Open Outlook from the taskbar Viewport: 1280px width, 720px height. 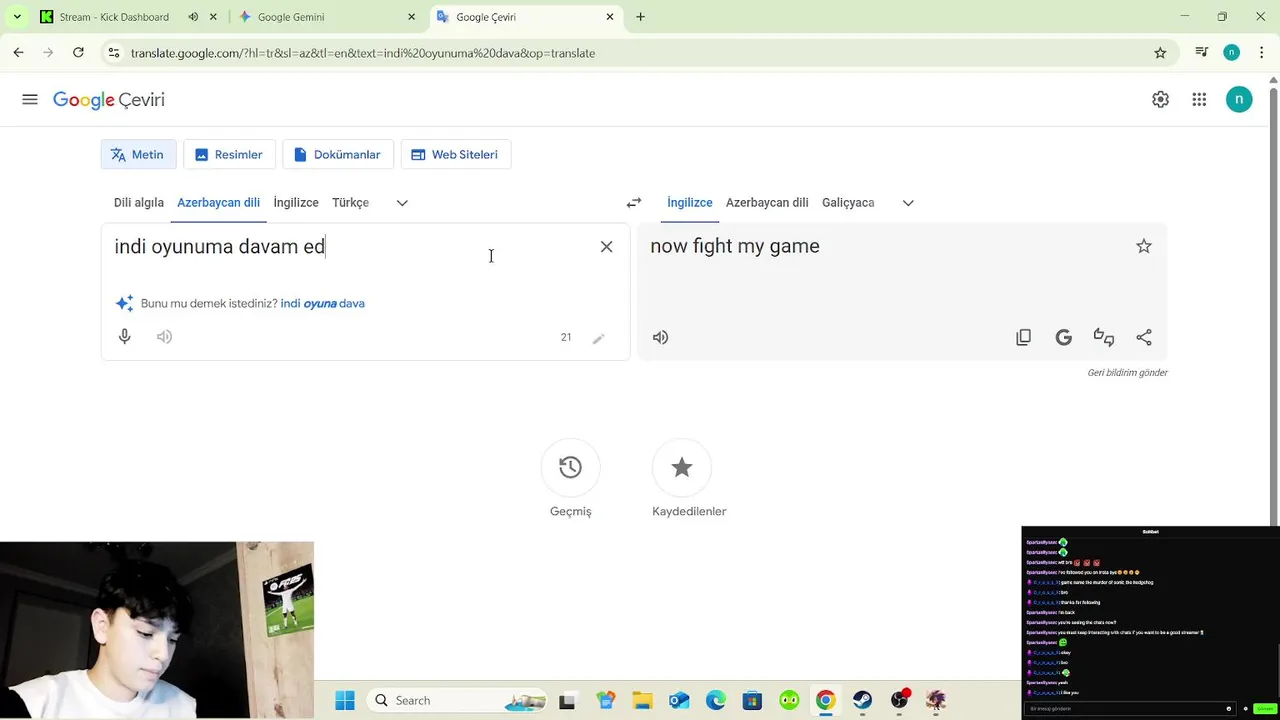679,701
